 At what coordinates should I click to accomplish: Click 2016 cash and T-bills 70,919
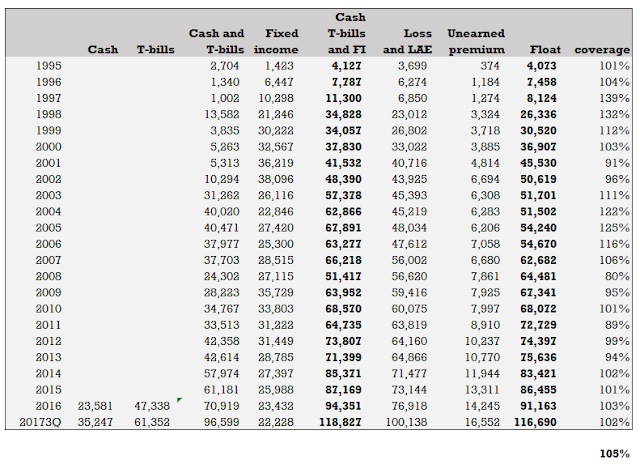[x=222, y=406]
